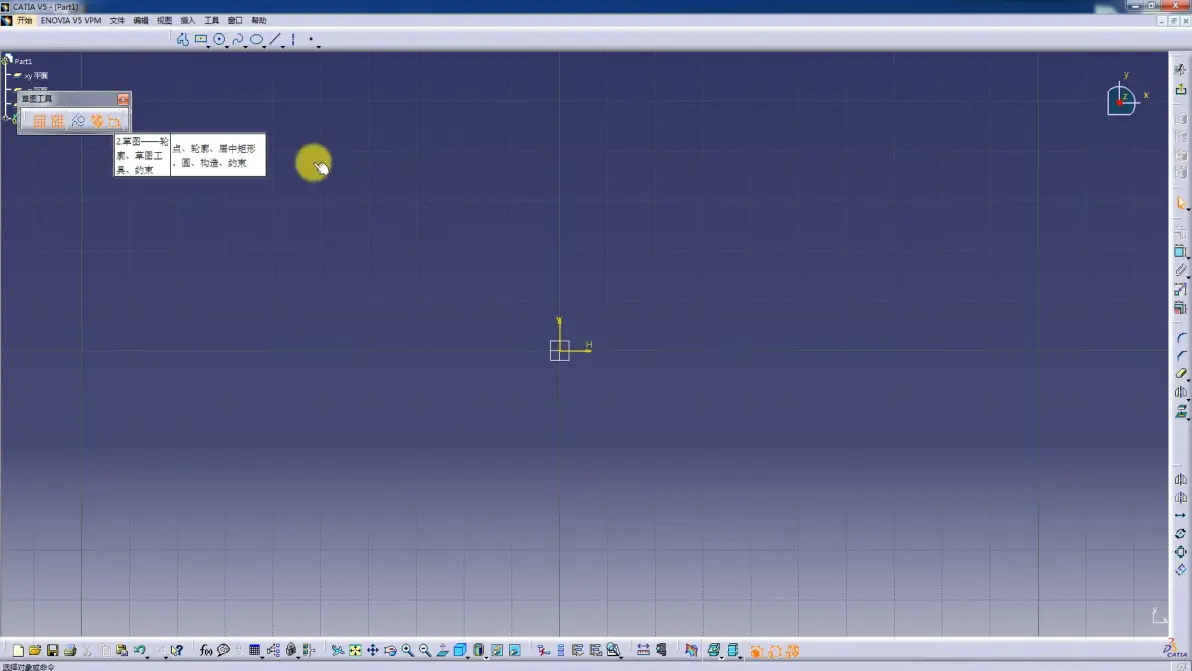Expand the Line tool flyout arrow
This screenshot has width=1192, height=671.
pos(283,46)
